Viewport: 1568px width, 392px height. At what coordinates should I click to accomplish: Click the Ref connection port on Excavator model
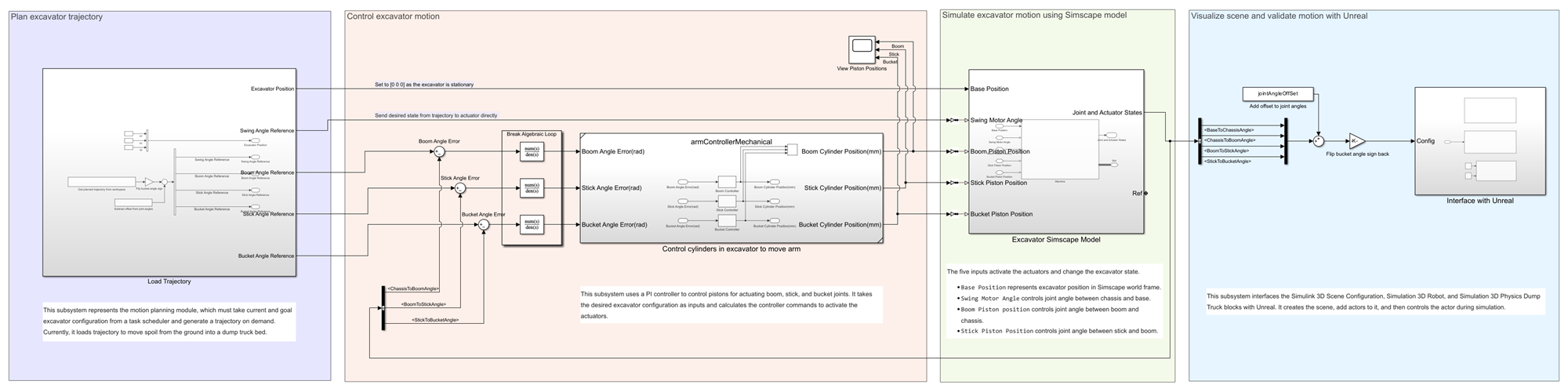(1145, 193)
